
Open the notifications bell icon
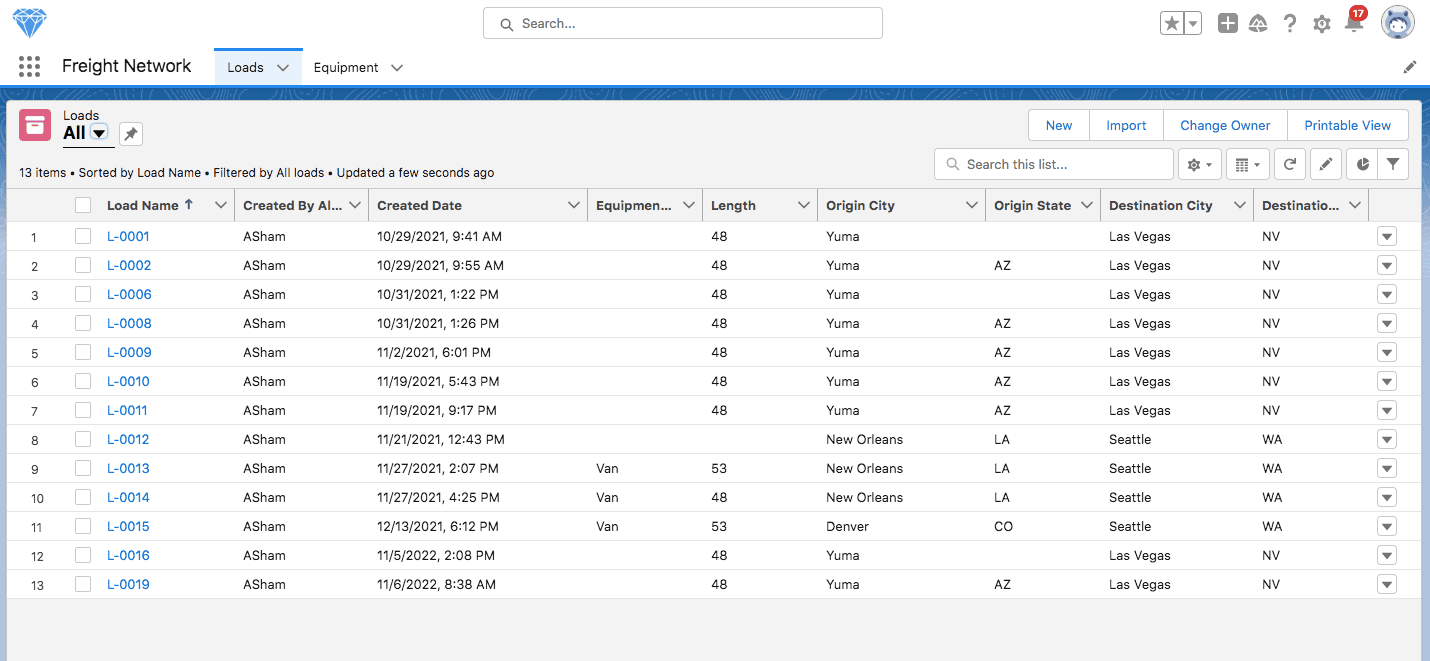pyautogui.click(x=1354, y=23)
